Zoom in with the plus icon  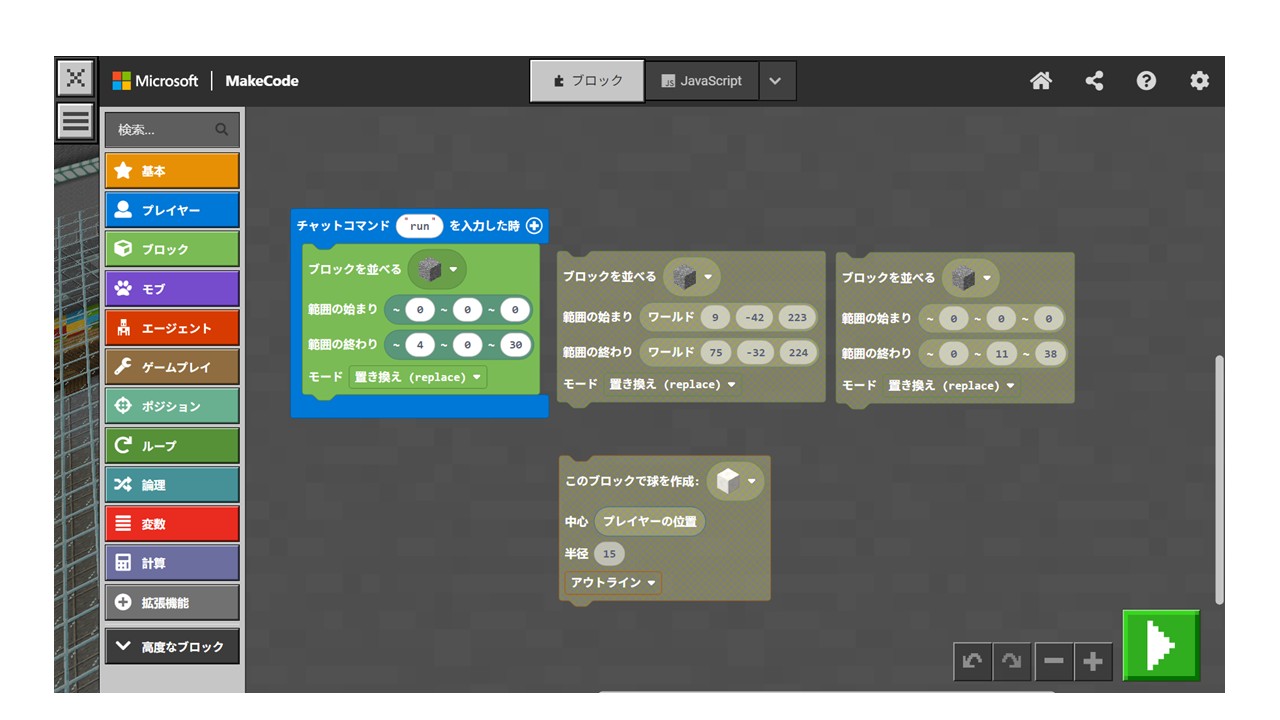click(1093, 662)
